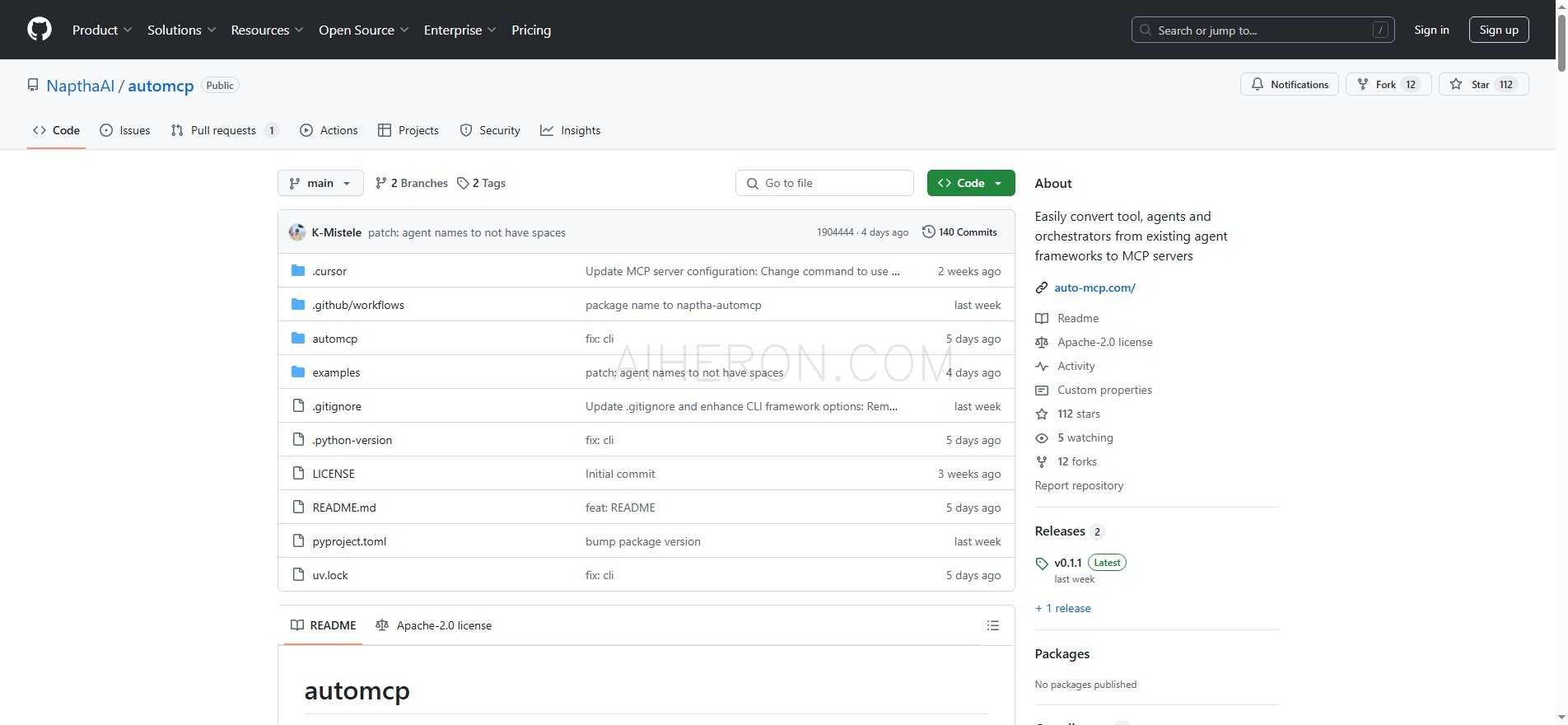Viewport: 1568px width, 725px height.
Task: Click the Notifications button
Action: (1290, 84)
